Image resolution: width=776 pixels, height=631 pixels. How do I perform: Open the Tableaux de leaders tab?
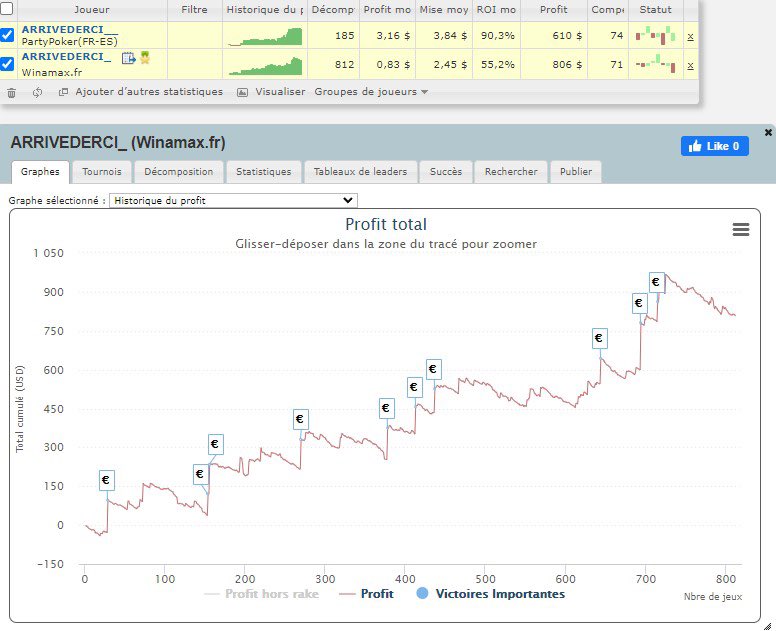[360, 172]
